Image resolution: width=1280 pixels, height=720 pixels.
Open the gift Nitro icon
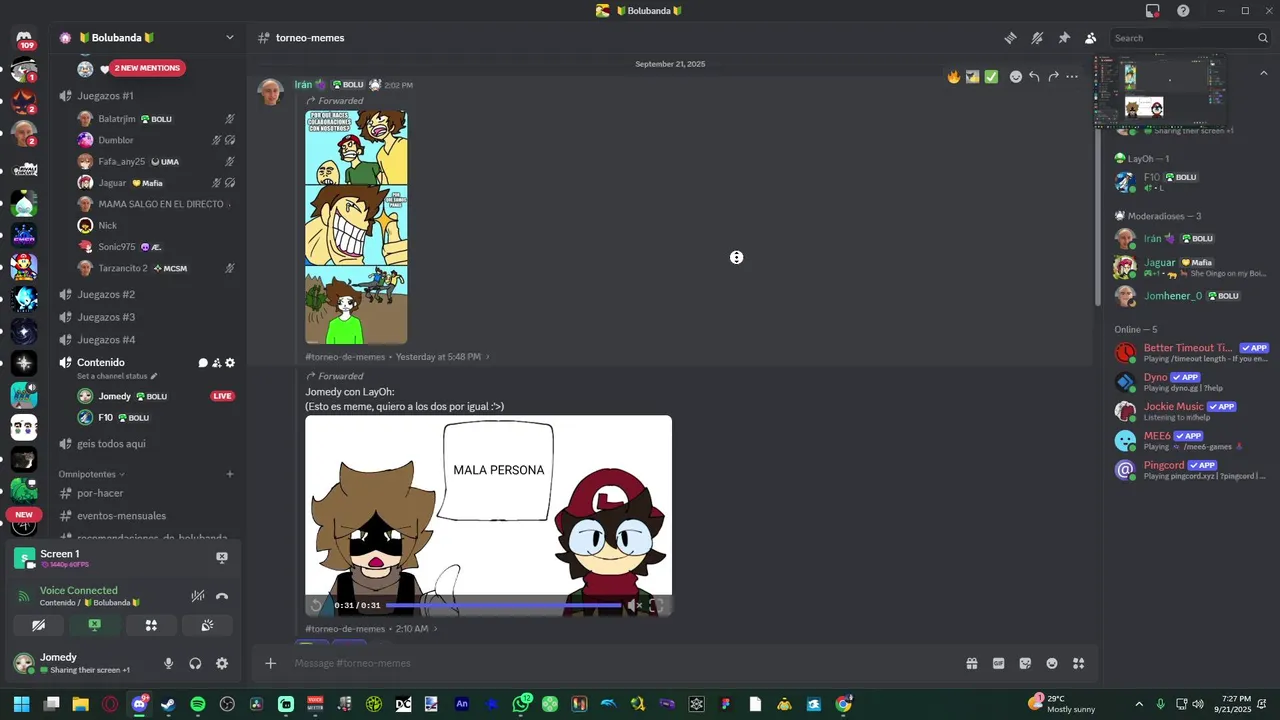click(x=971, y=663)
